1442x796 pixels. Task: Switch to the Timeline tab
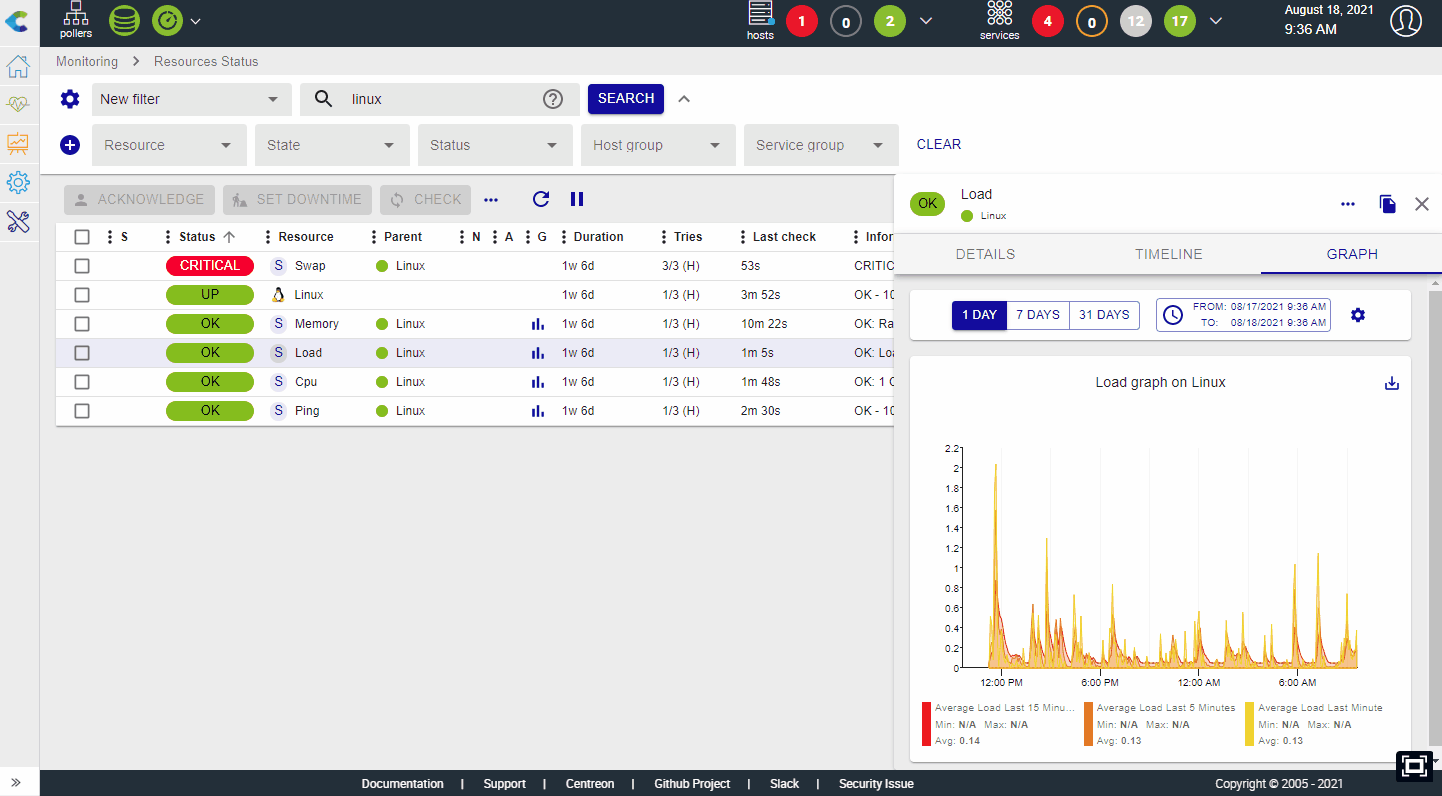point(1168,254)
